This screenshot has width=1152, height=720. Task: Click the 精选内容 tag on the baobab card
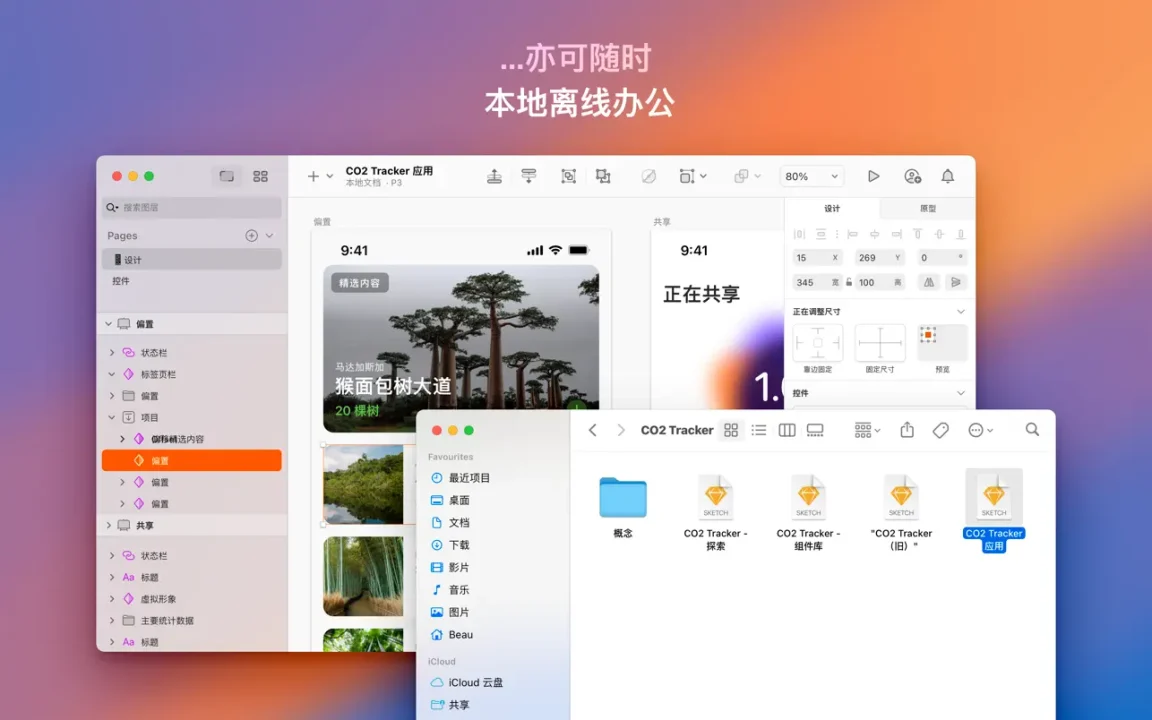pos(360,283)
